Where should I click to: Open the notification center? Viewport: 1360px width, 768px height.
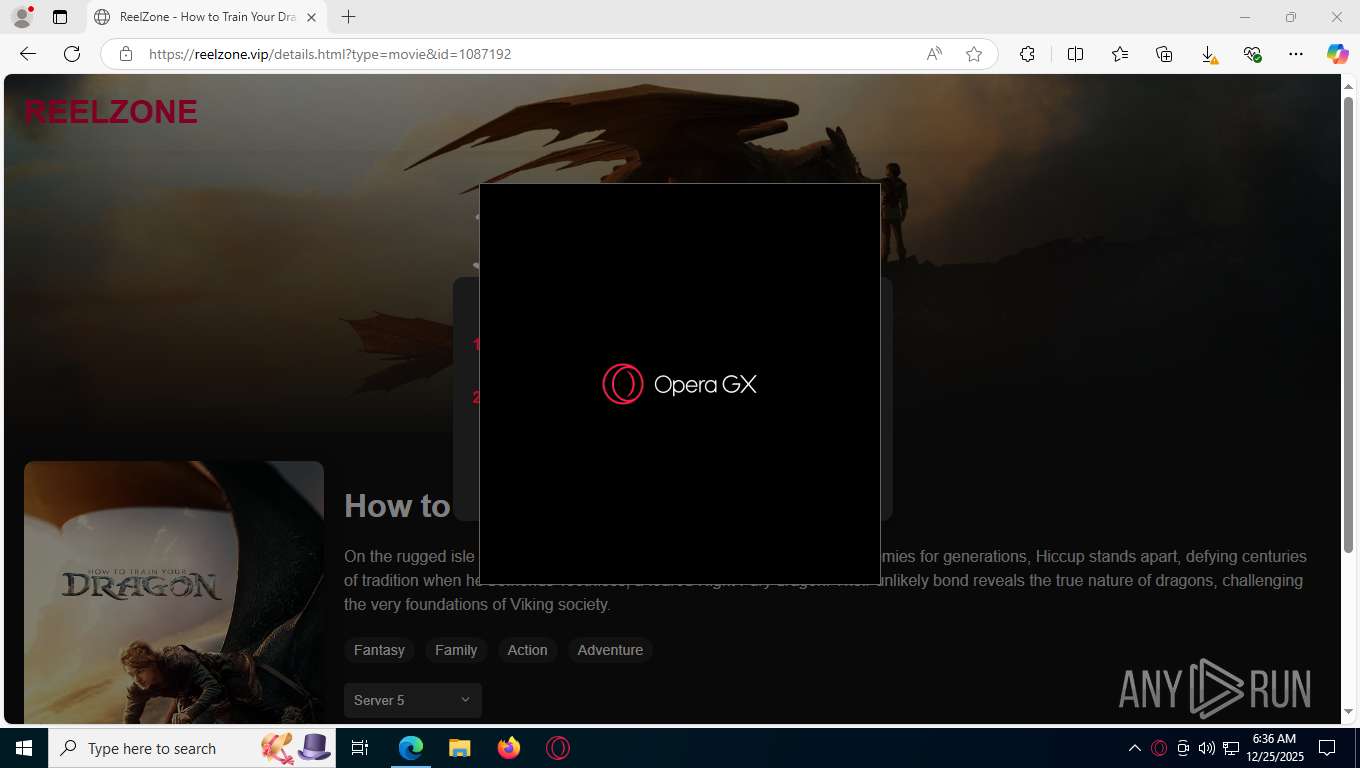click(x=1327, y=748)
